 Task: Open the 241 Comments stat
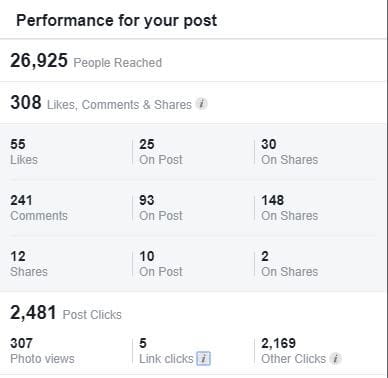(x=39, y=208)
